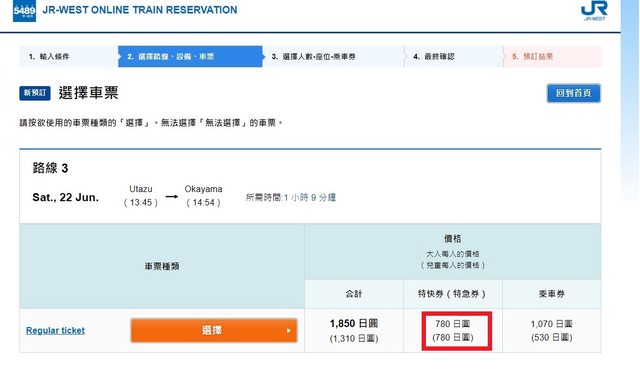Screen dimensions: 640x369
Task: Select step 2 選擇路線、設備、車票 tab
Action: click(190, 56)
